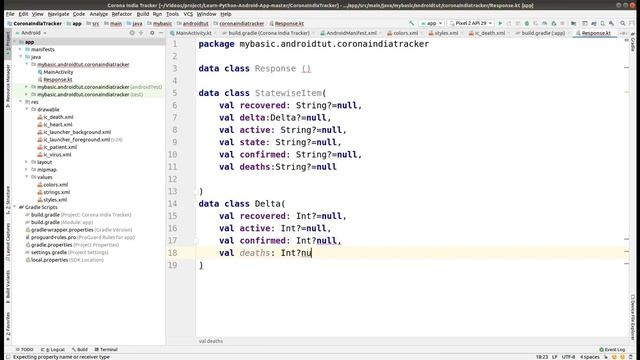Click the SDK Manager icon in toolbar
640x360 pixels.
point(611,23)
